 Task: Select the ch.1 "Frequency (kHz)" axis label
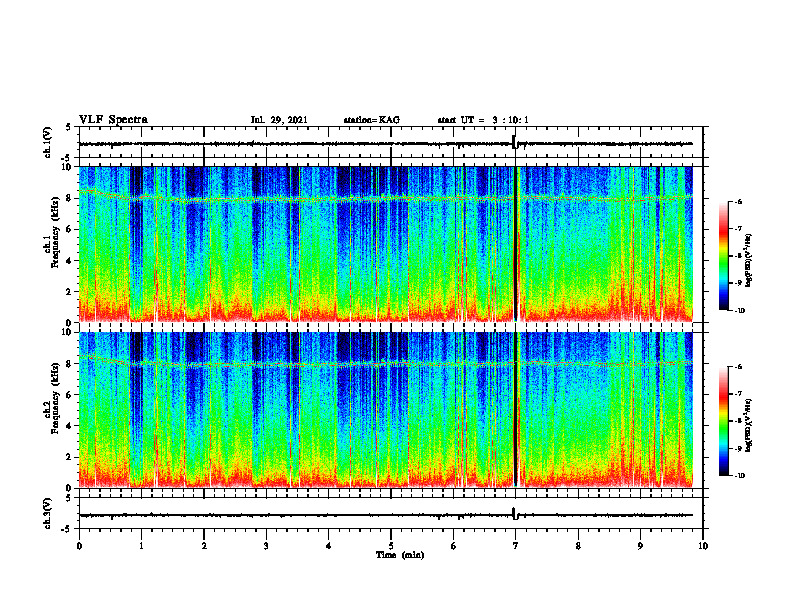(56, 233)
